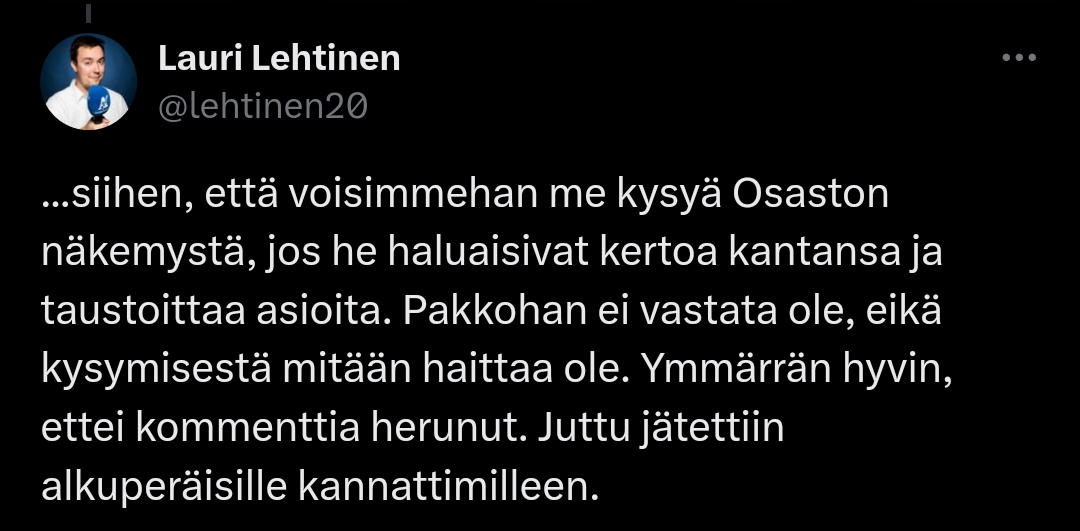Click the microphone in the profile picture
Screen dimensions: 1080x531
coord(99,102)
